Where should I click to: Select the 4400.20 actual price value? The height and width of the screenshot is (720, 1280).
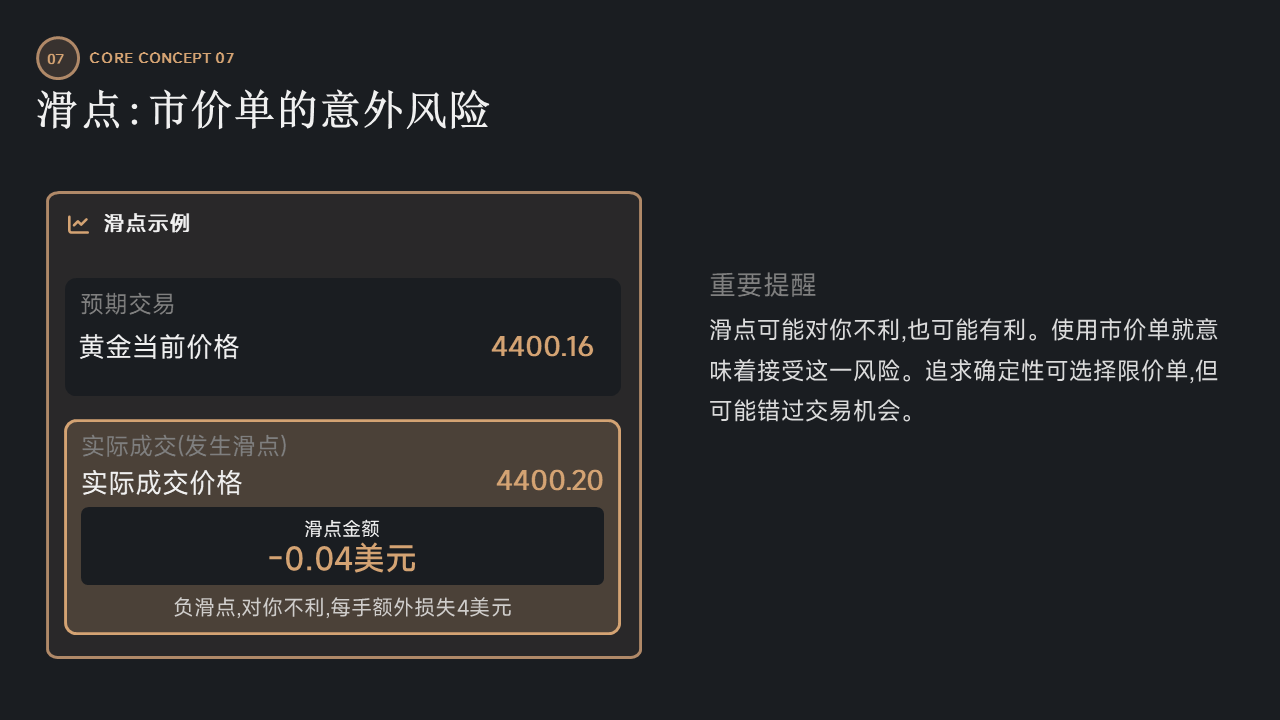(x=549, y=481)
